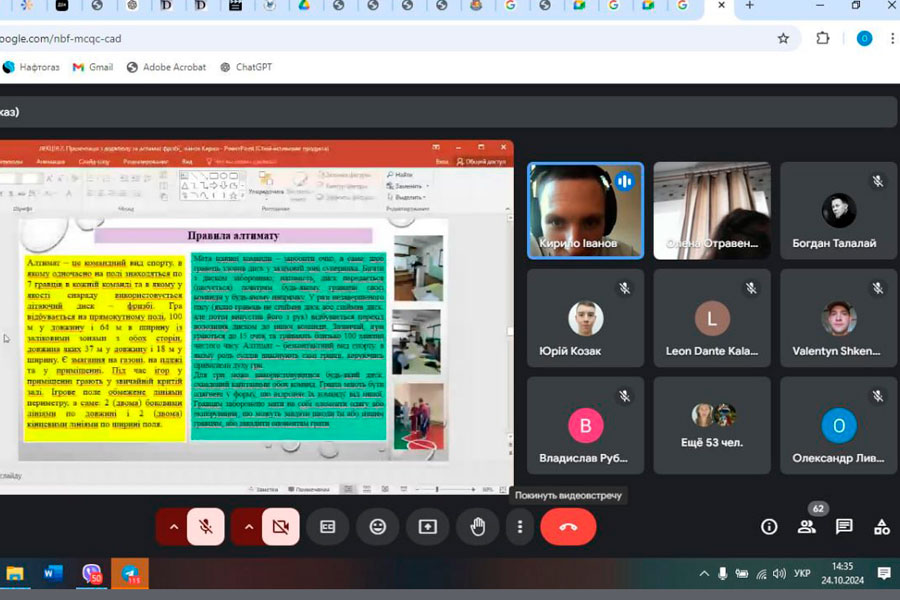Open Word on the taskbar

click(x=53, y=573)
